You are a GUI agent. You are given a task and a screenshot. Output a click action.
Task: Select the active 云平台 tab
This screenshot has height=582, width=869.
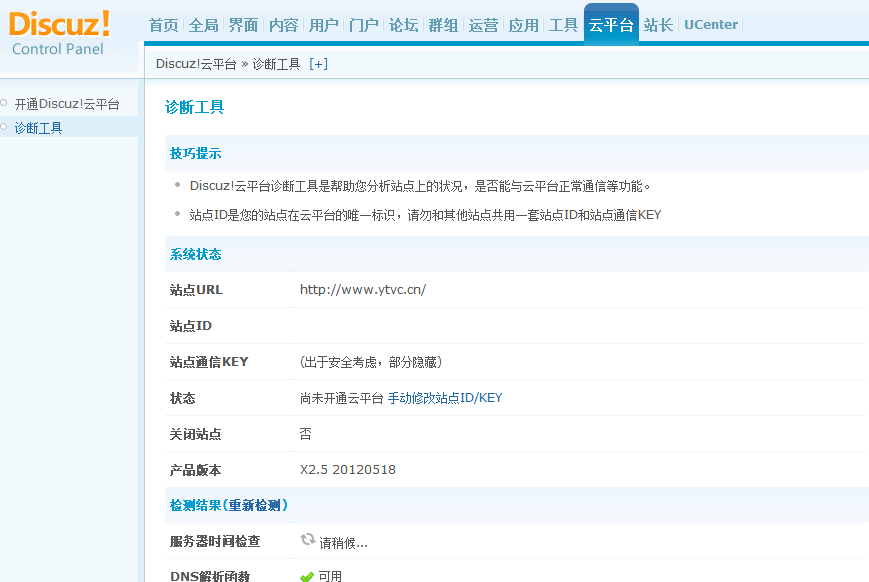(x=611, y=24)
